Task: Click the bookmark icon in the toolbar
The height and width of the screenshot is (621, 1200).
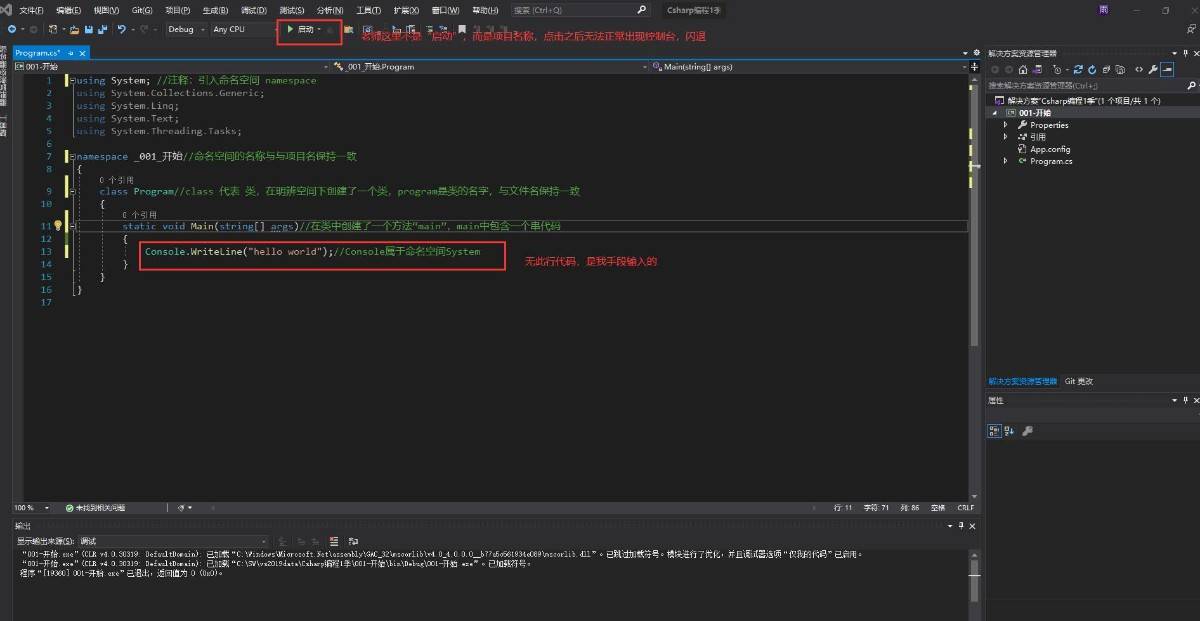Action: [462, 29]
